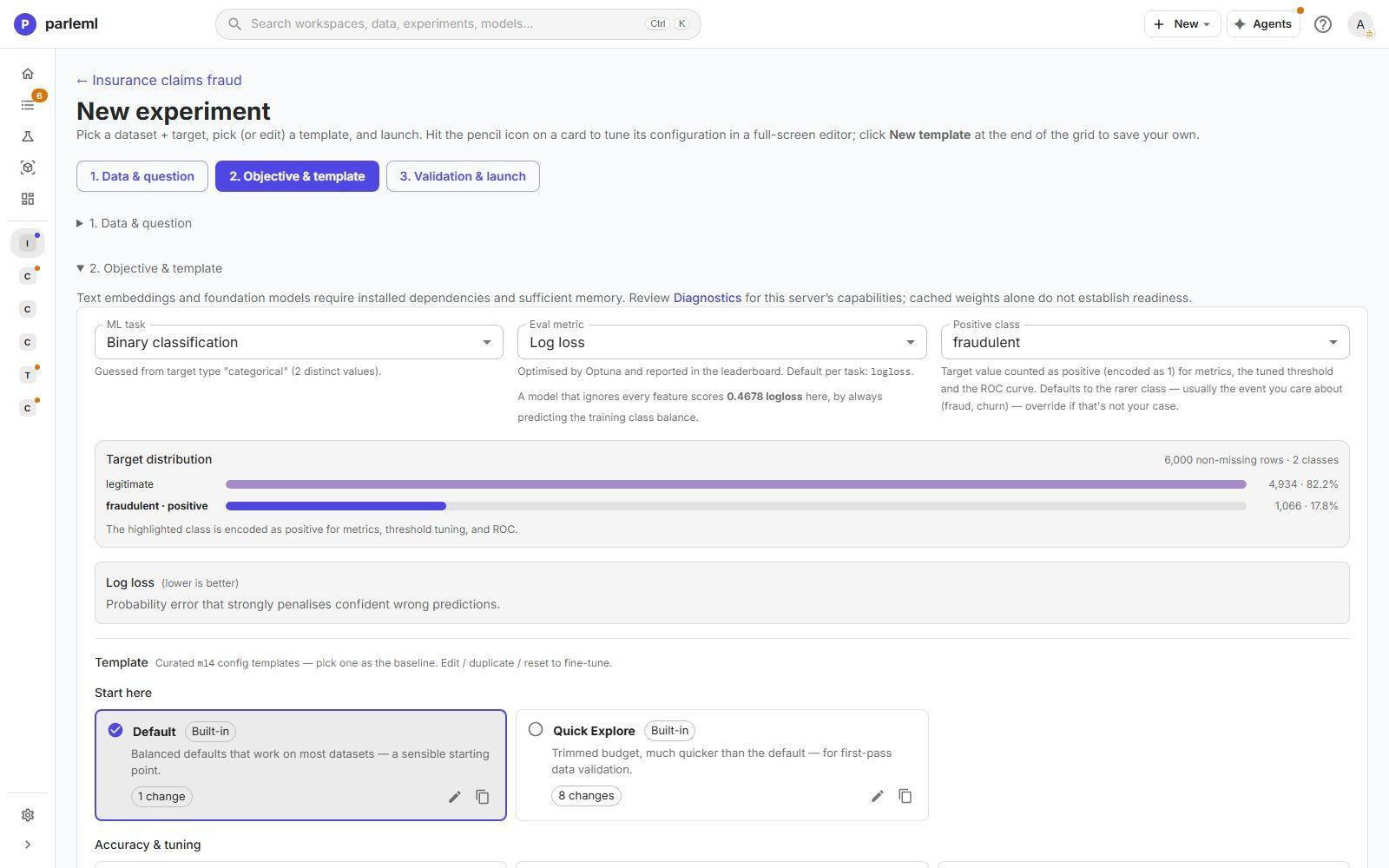Viewport: 1389px width, 868px height.
Task: Open the dashboard grid sidebar icon
Action: pyautogui.click(x=28, y=199)
